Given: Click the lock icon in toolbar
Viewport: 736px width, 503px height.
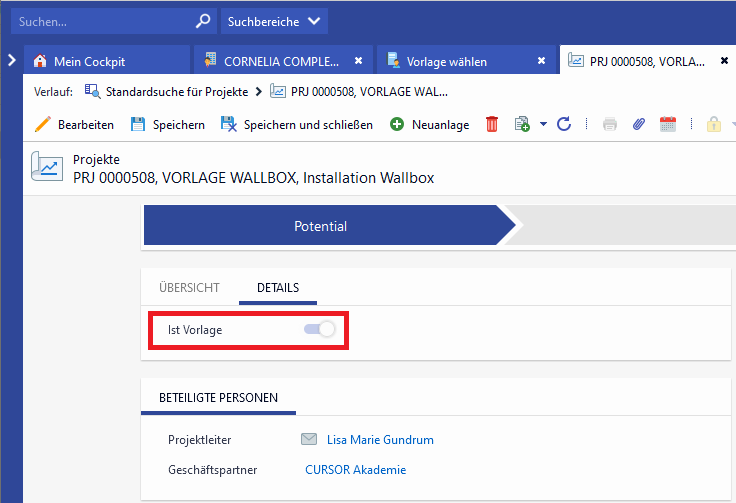Looking at the screenshot, I should tap(714, 125).
